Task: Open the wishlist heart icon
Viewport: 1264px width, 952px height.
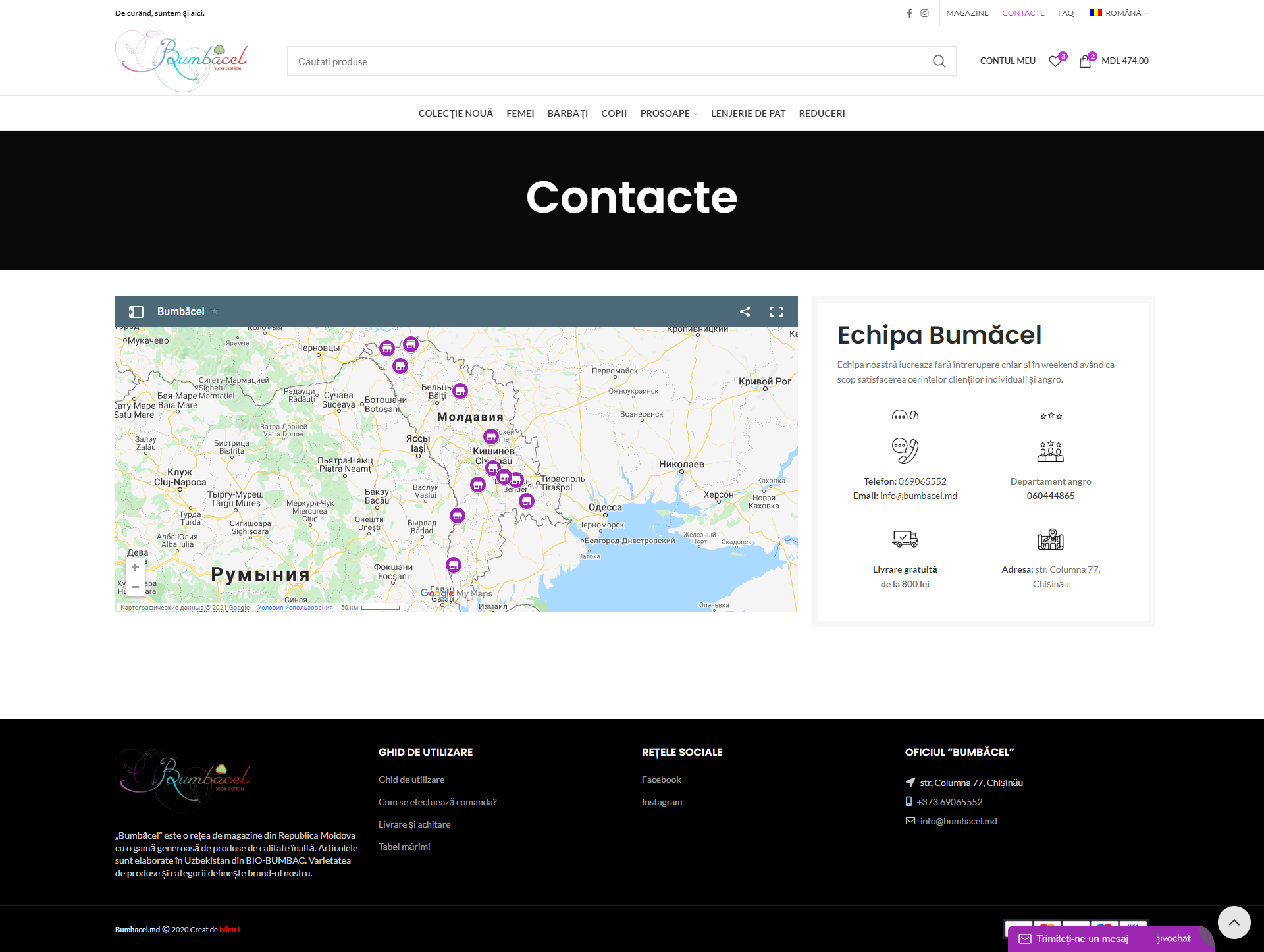Action: click(x=1055, y=61)
